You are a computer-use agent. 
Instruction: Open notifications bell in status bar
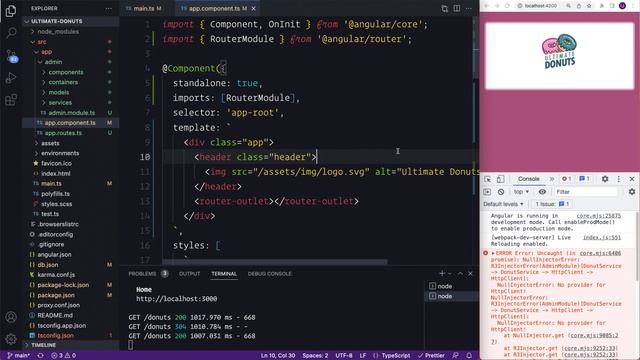coord(469,356)
